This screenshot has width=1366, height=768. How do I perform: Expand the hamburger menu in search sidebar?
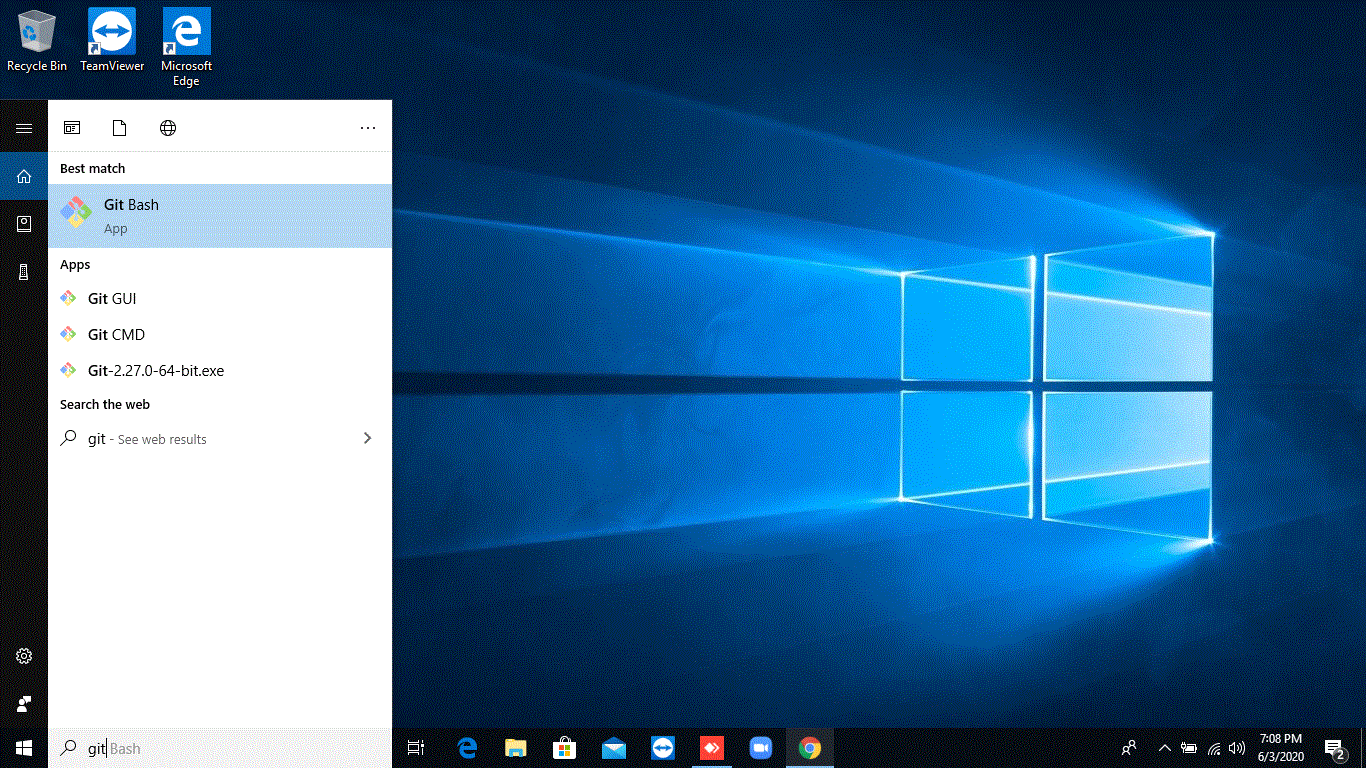click(24, 128)
